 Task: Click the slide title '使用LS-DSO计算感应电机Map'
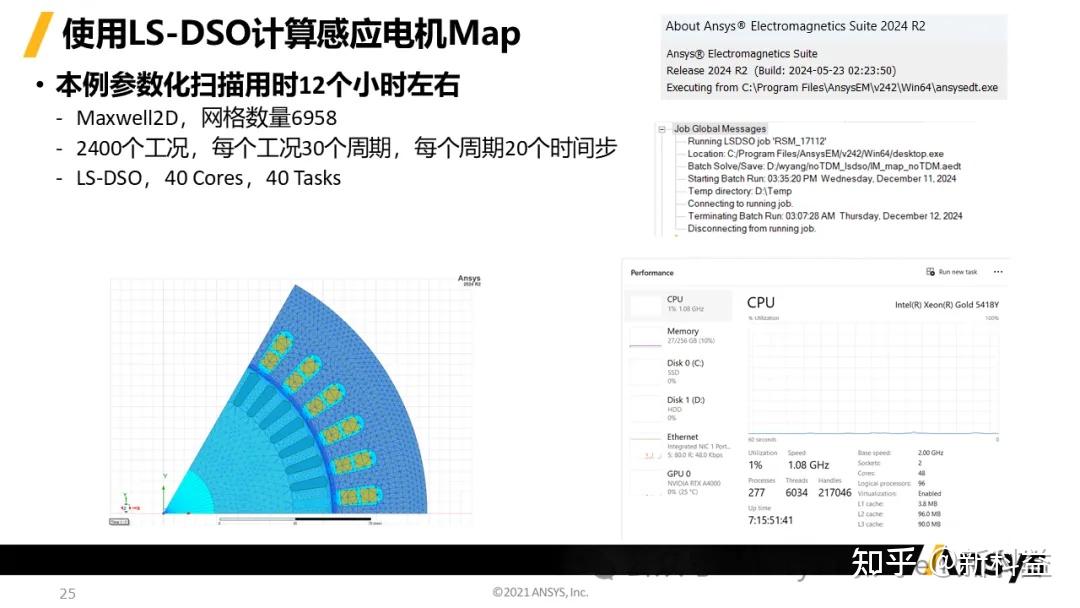click(291, 34)
